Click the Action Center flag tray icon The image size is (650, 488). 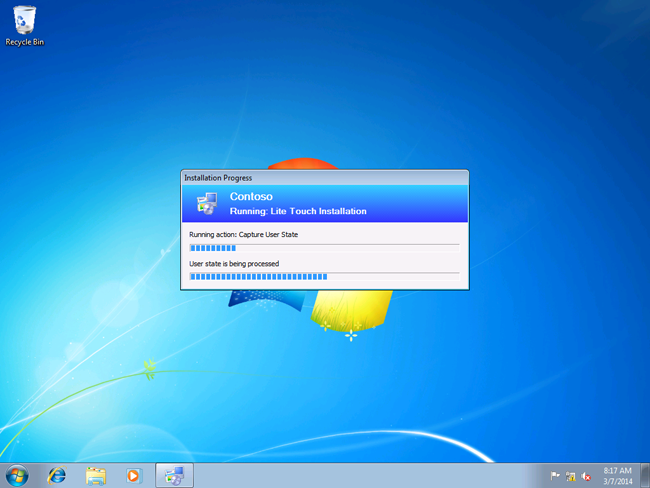click(x=555, y=476)
